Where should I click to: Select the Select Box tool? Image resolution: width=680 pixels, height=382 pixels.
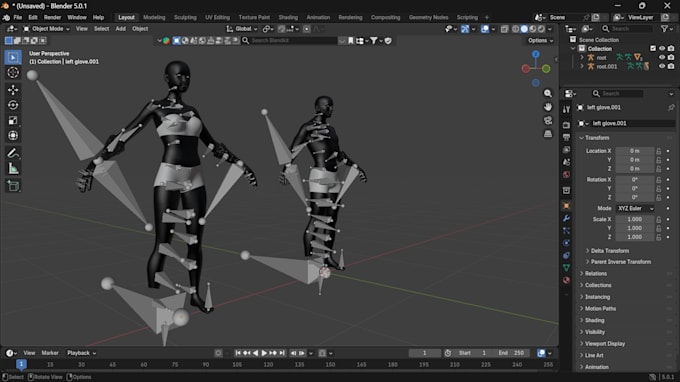[x=13, y=57]
